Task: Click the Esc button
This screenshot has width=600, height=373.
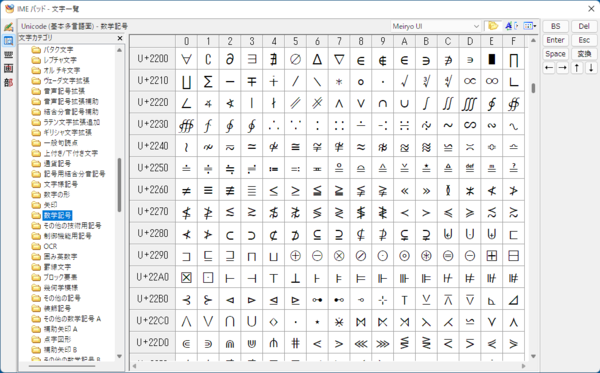Action: (584, 40)
